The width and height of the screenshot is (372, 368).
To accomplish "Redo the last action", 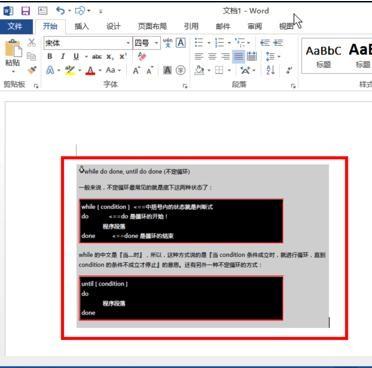I will [80, 11].
